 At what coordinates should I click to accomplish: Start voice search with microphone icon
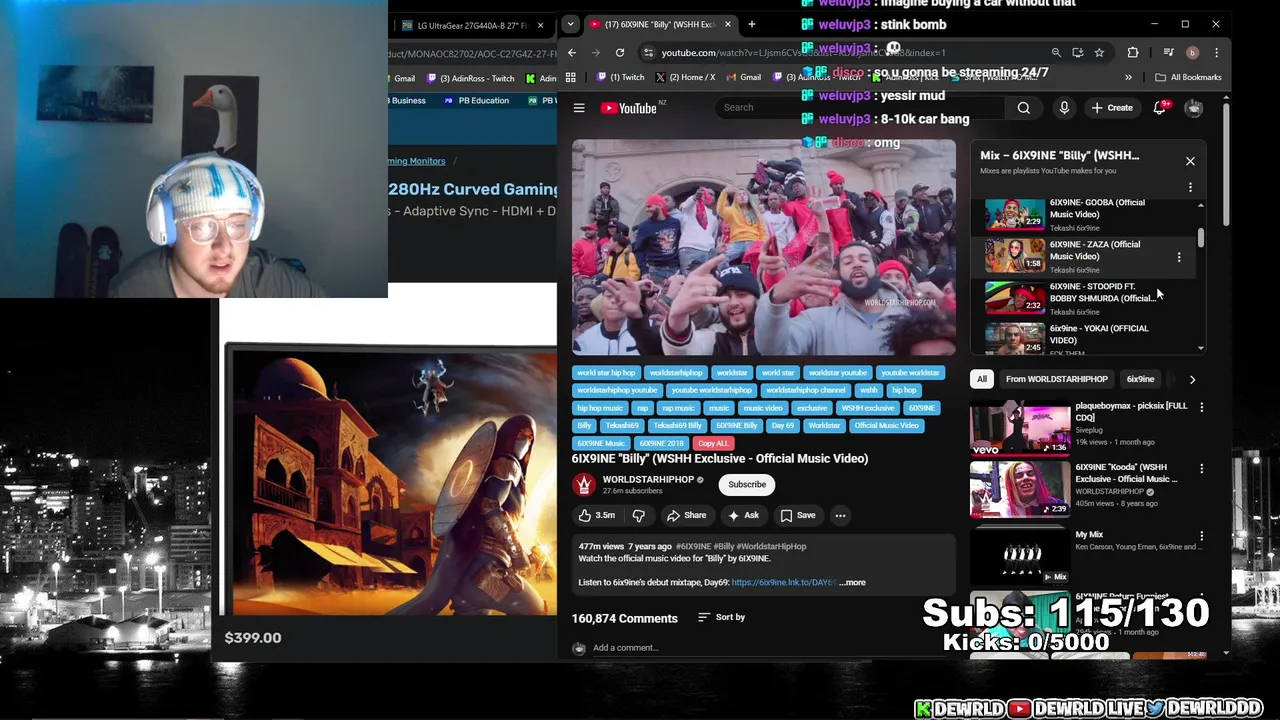pos(1064,108)
